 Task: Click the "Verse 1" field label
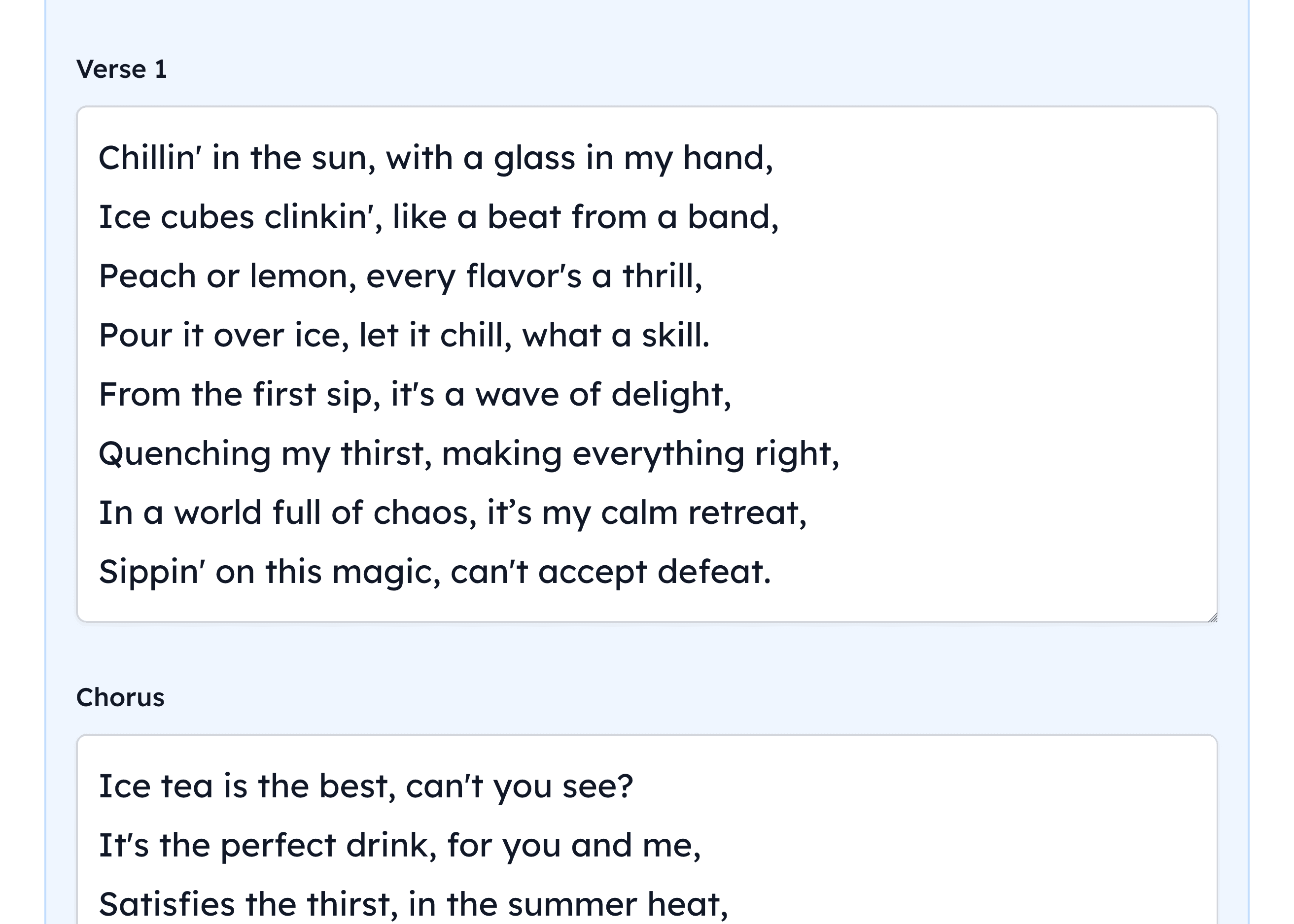[122, 69]
